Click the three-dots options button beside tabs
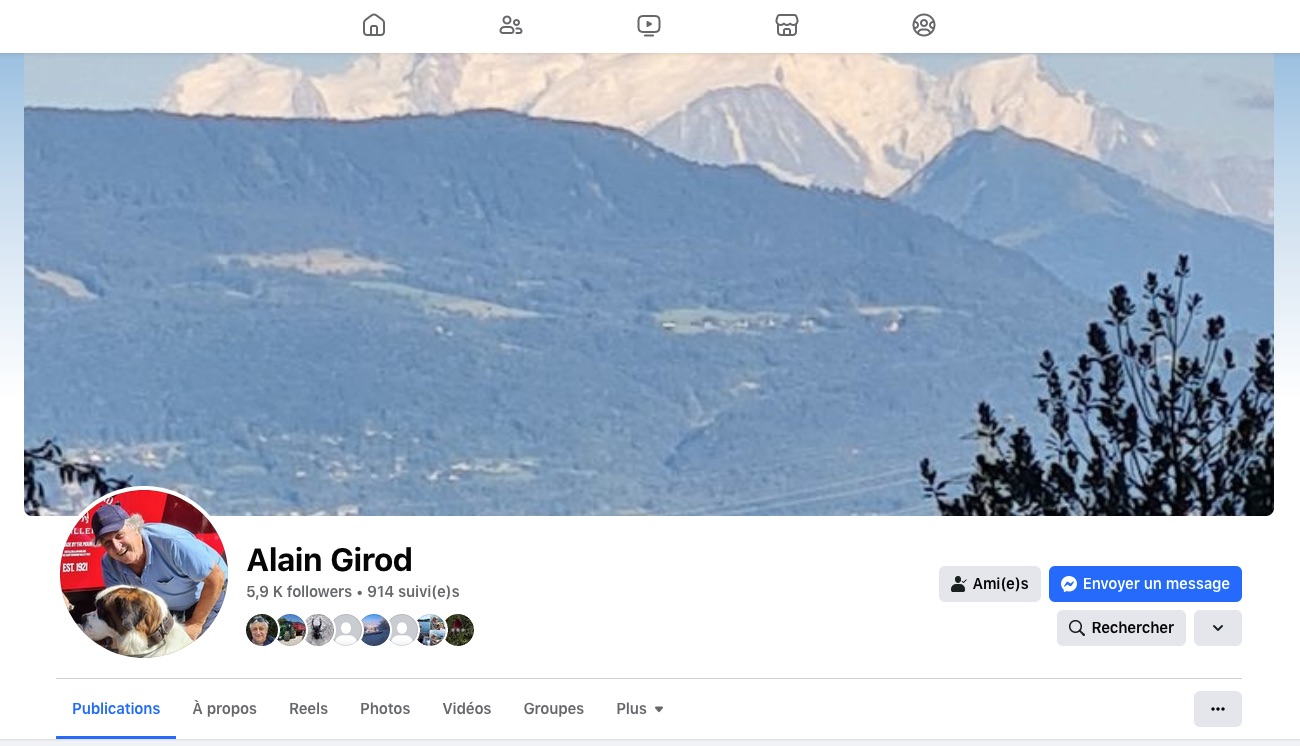 pyautogui.click(x=1218, y=709)
